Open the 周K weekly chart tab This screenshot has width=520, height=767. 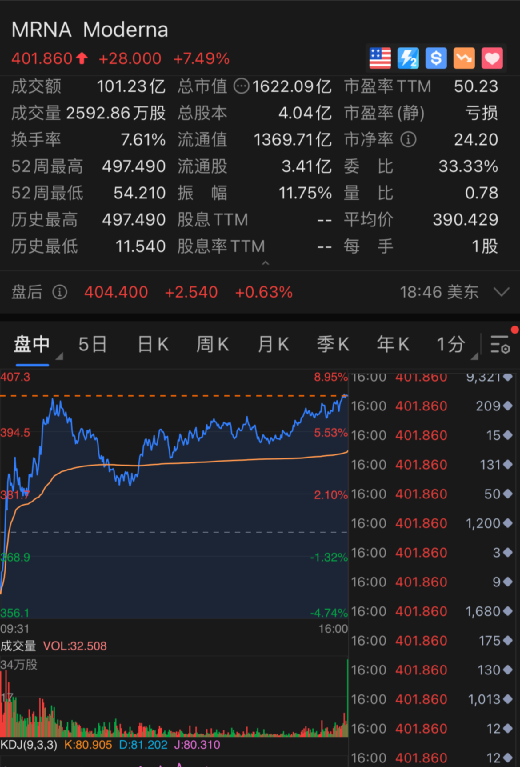tap(212, 345)
